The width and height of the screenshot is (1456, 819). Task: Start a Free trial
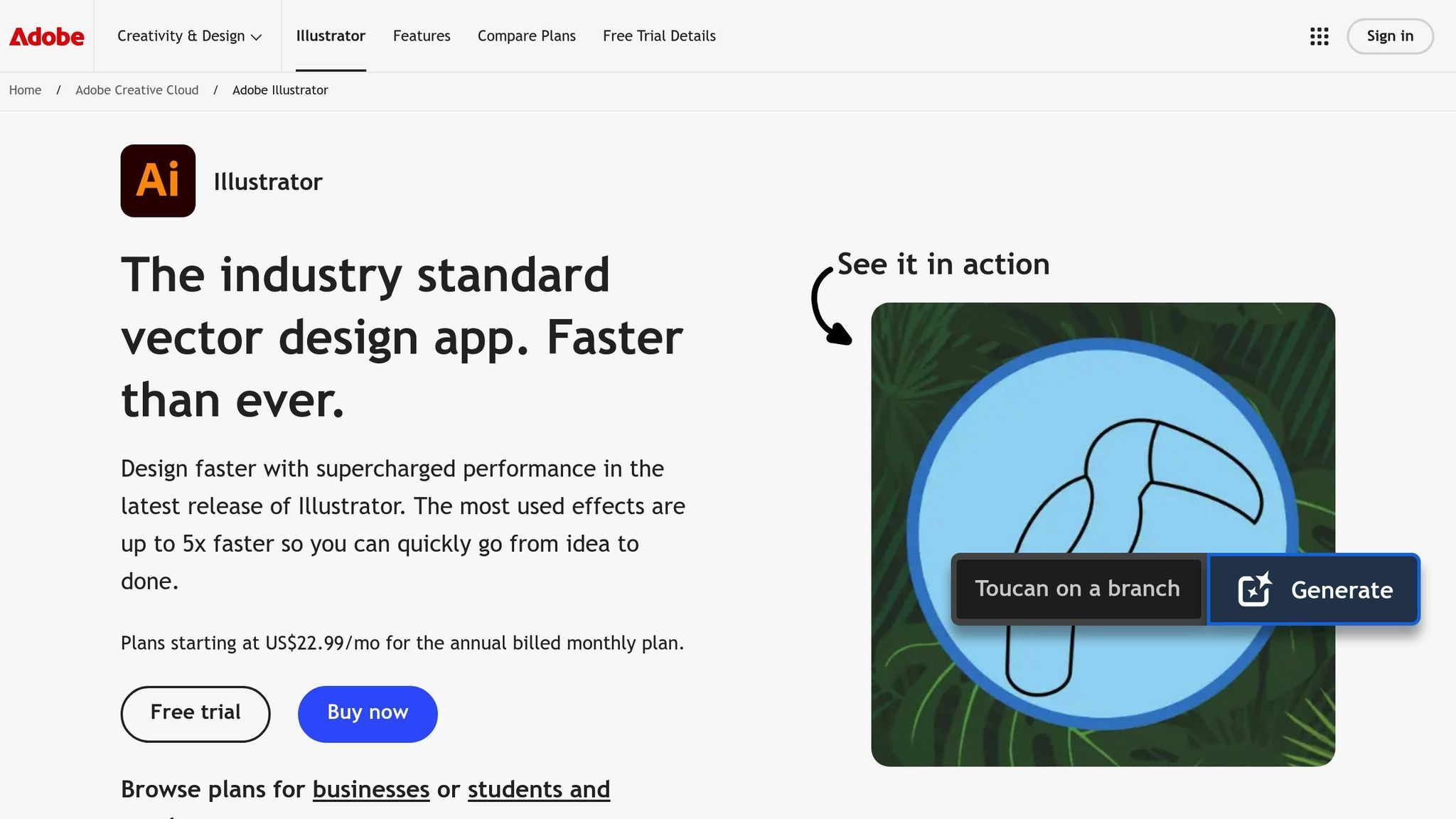pos(195,713)
